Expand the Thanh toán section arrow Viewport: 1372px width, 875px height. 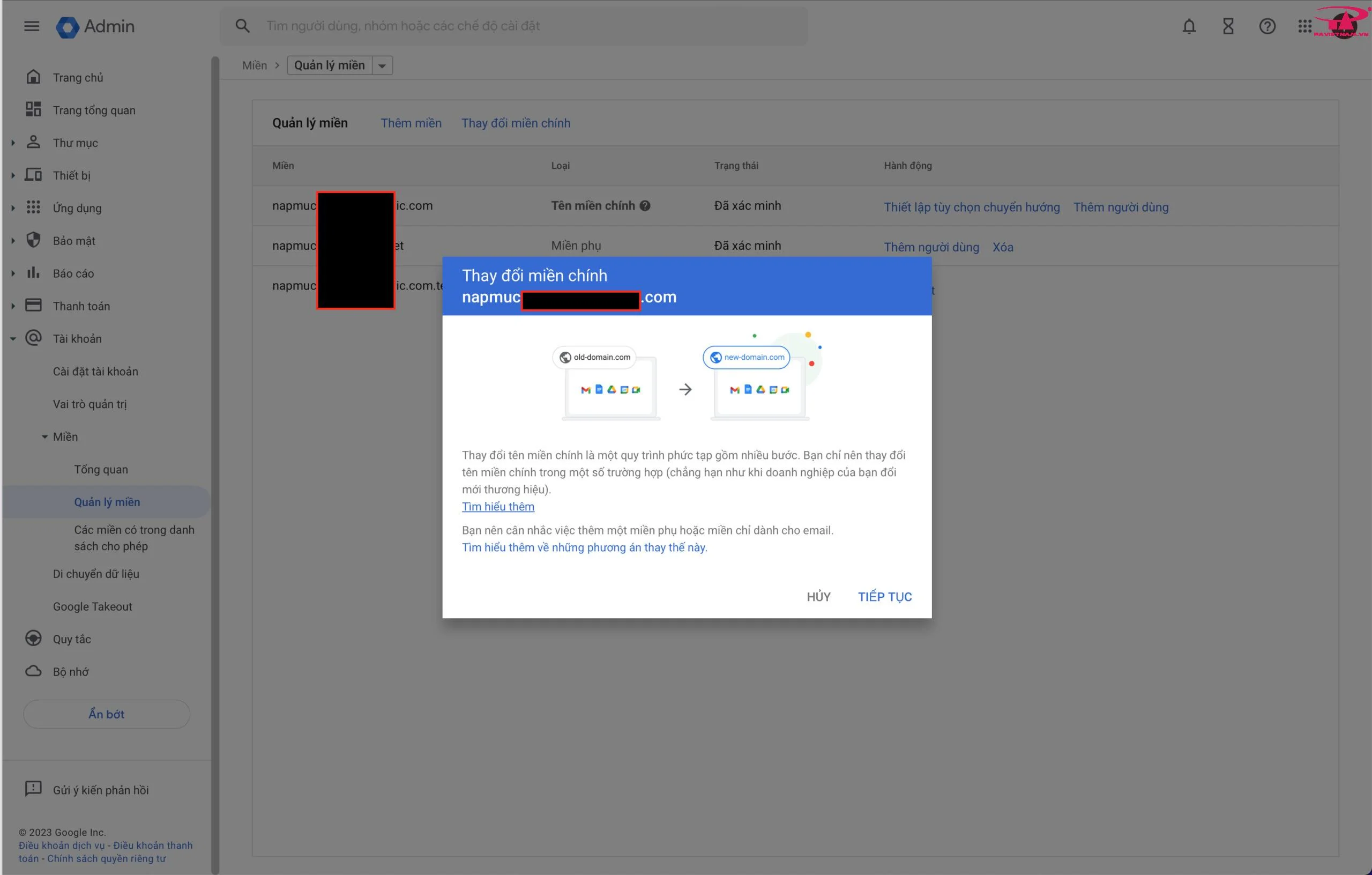[12, 306]
